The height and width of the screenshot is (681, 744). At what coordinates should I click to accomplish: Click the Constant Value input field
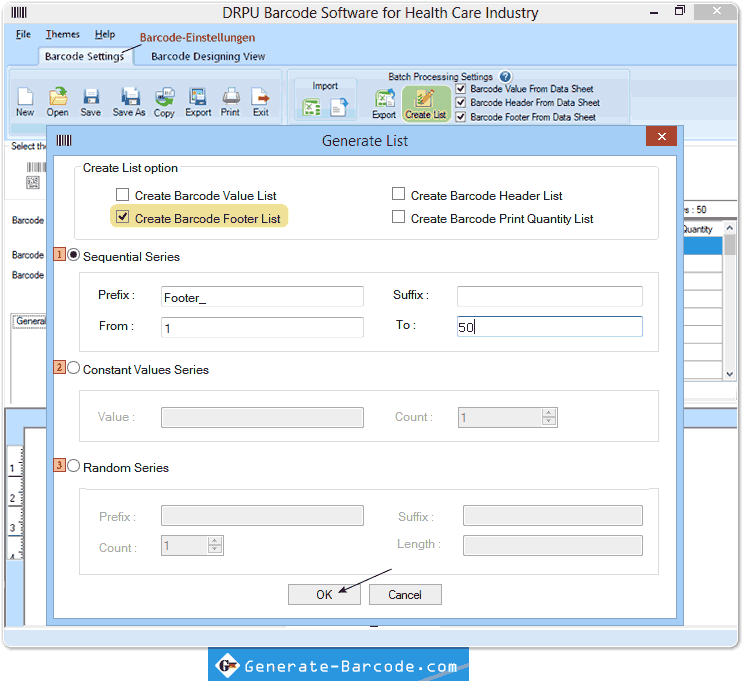coord(262,417)
